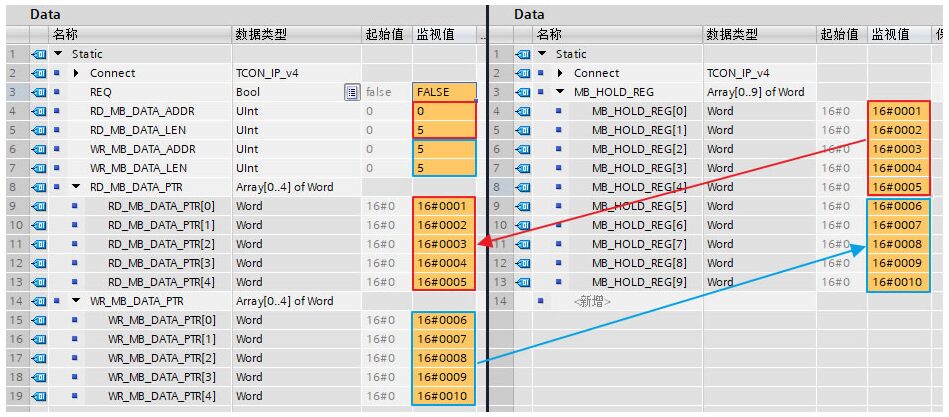Viewport: 949px width, 417px height.
Task: Click the tag icon of the left Connect row
Action: pyautogui.click(x=39, y=73)
